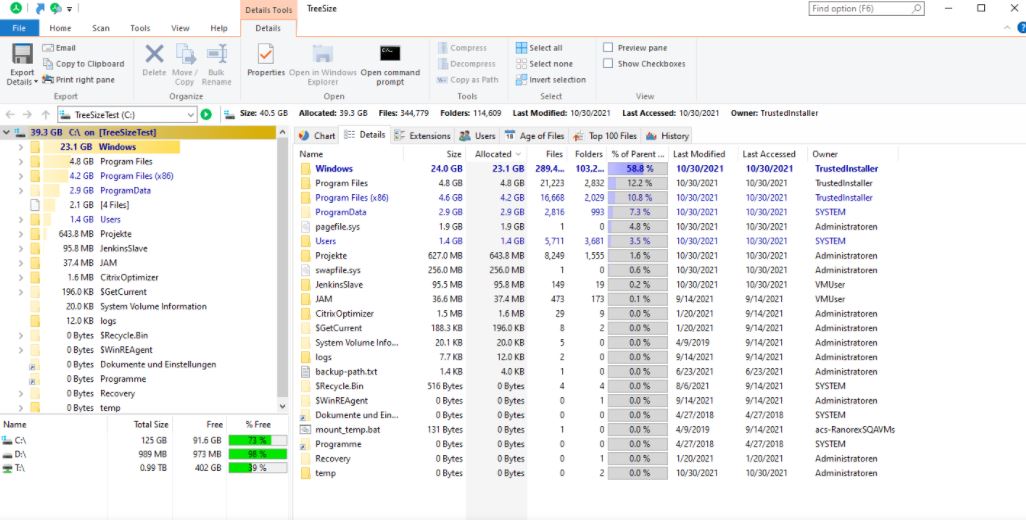This screenshot has height=520, width=1026.
Task: Open command prompt from ribbon
Action: pos(390,65)
